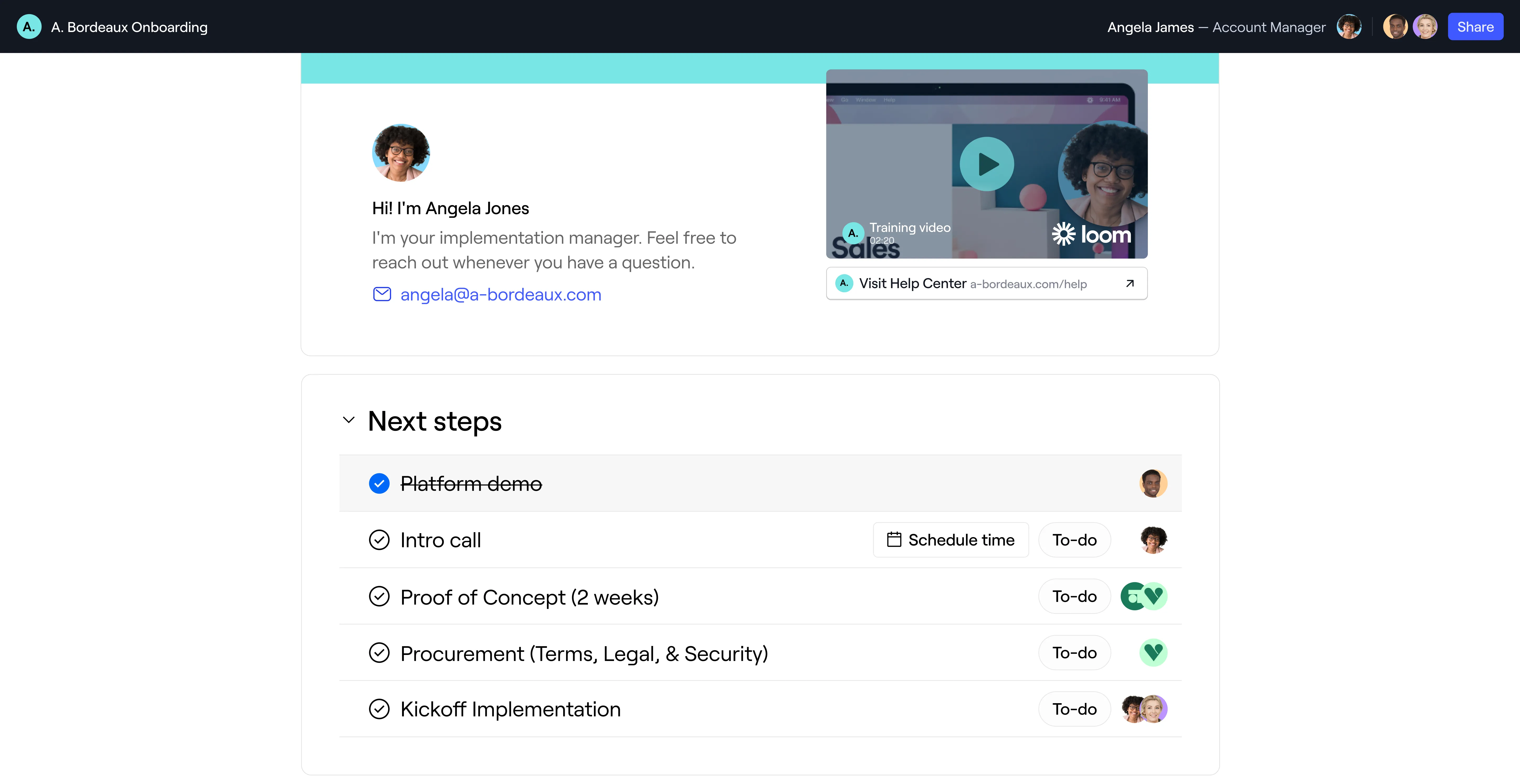
Task: Click the green heart assignee avatar on Procurement
Action: point(1153,653)
